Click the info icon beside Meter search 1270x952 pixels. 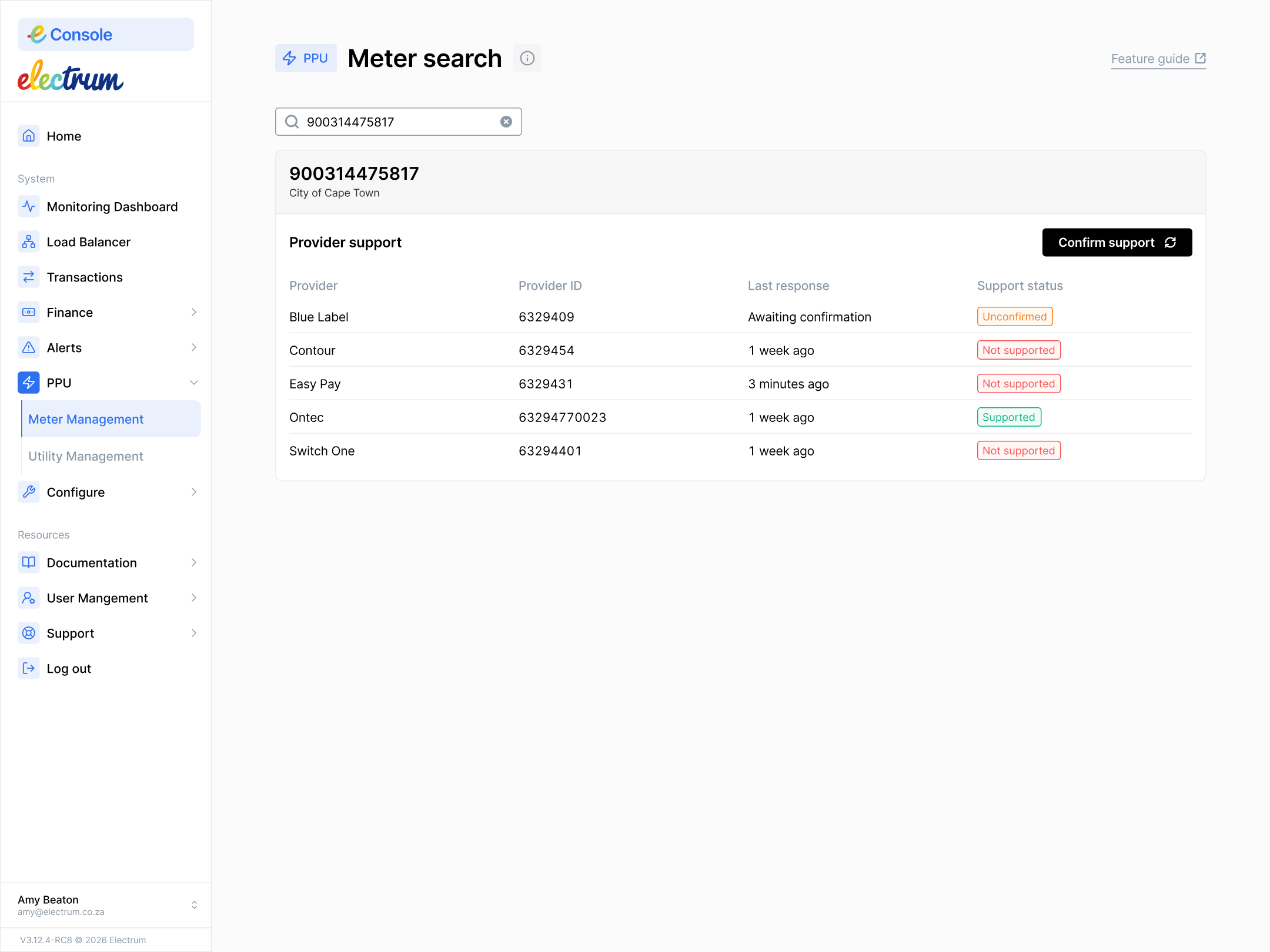click(x=527, y=58)
